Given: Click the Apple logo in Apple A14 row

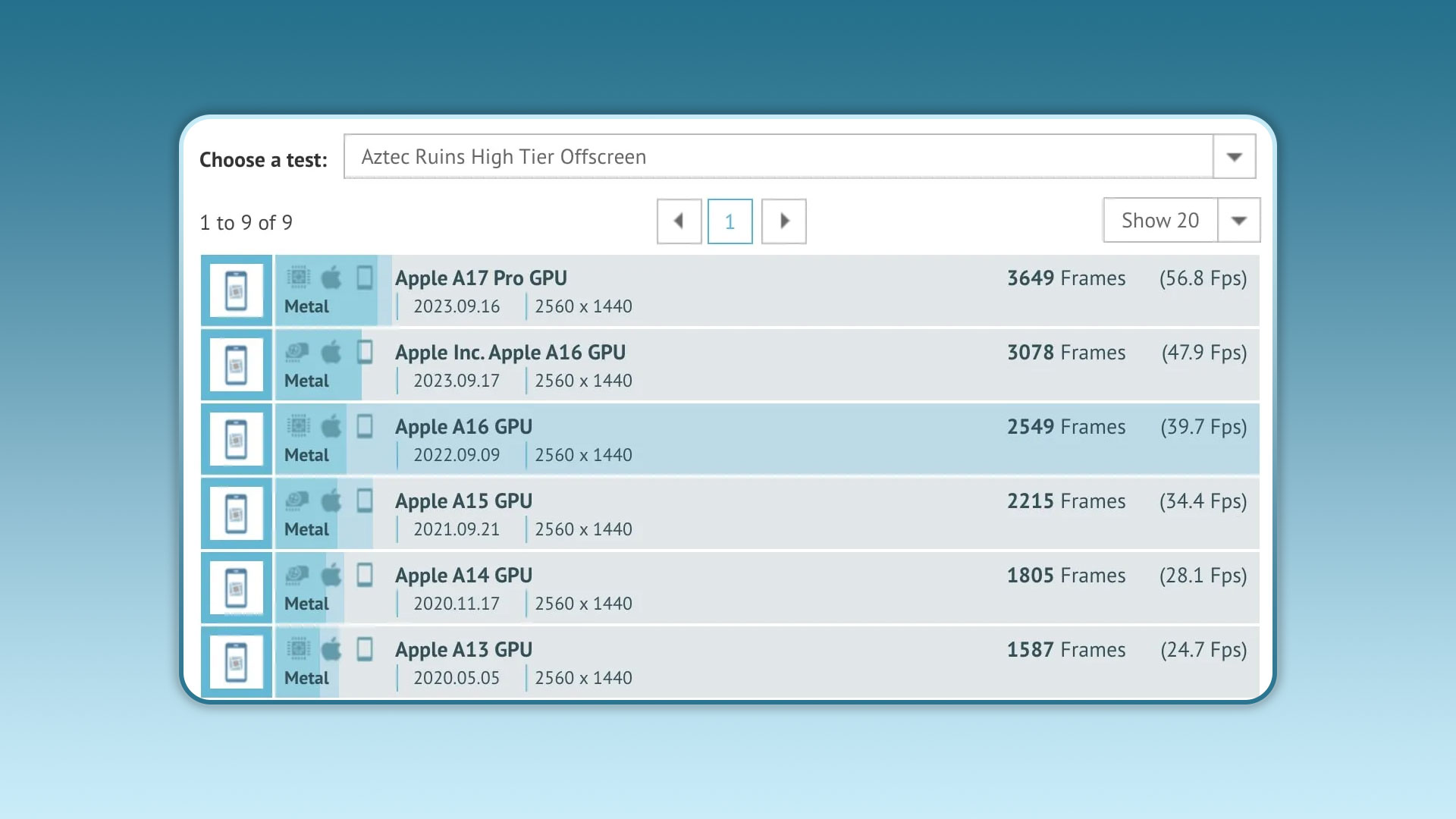Looking at the screenshot, I should [x=331, y=575].
